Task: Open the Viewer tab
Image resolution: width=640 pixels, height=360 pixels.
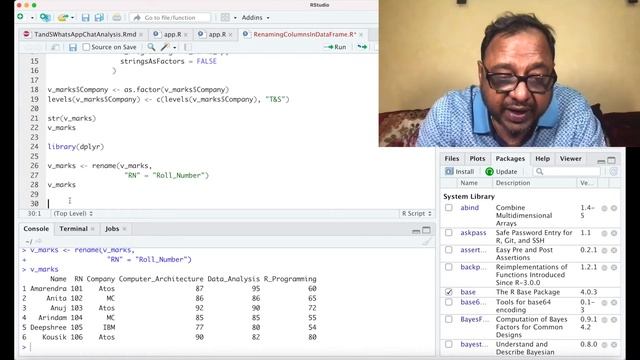Action: pos(570,158)
